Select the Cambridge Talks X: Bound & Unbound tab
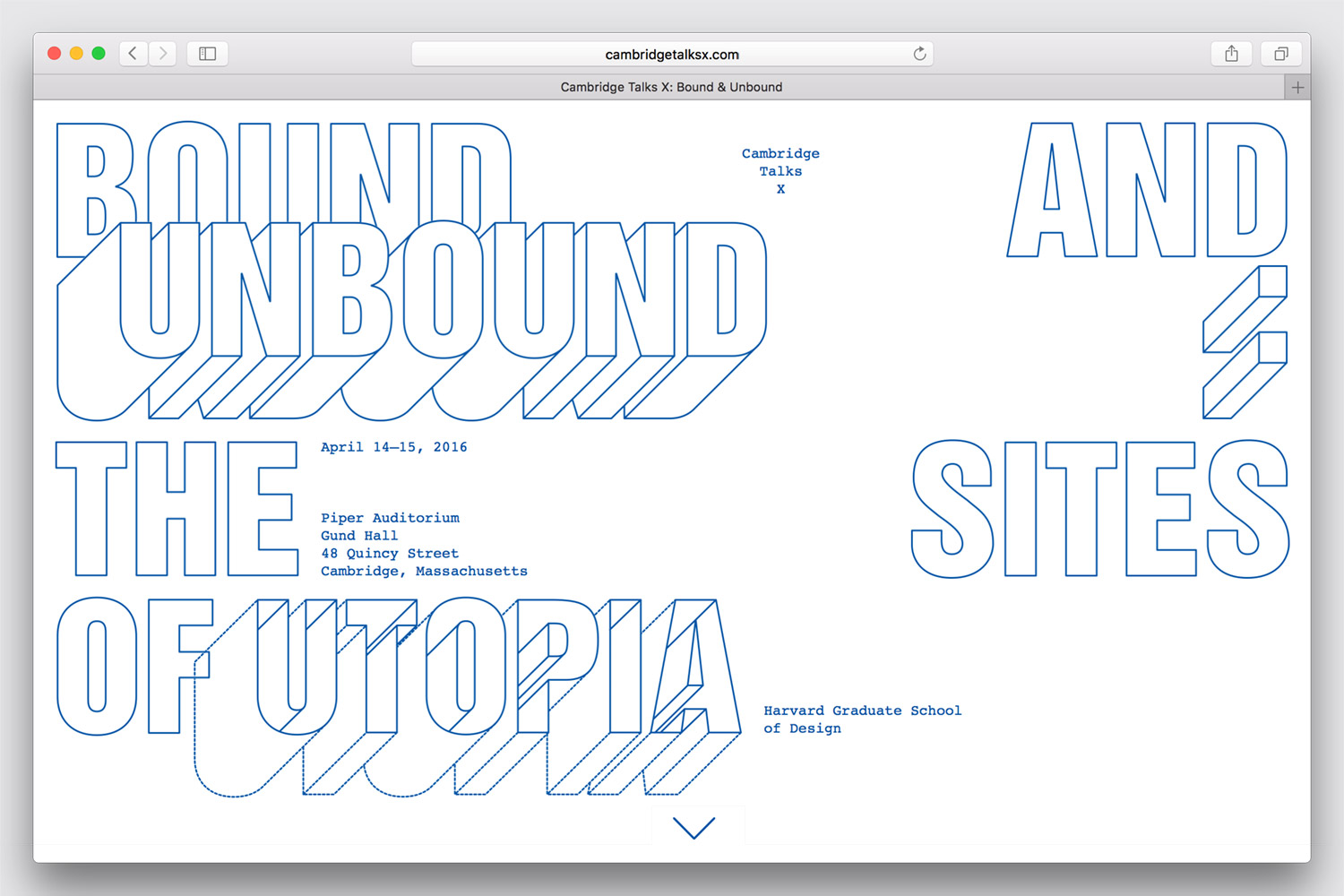Screen dimensions: 1344x896 671,87
